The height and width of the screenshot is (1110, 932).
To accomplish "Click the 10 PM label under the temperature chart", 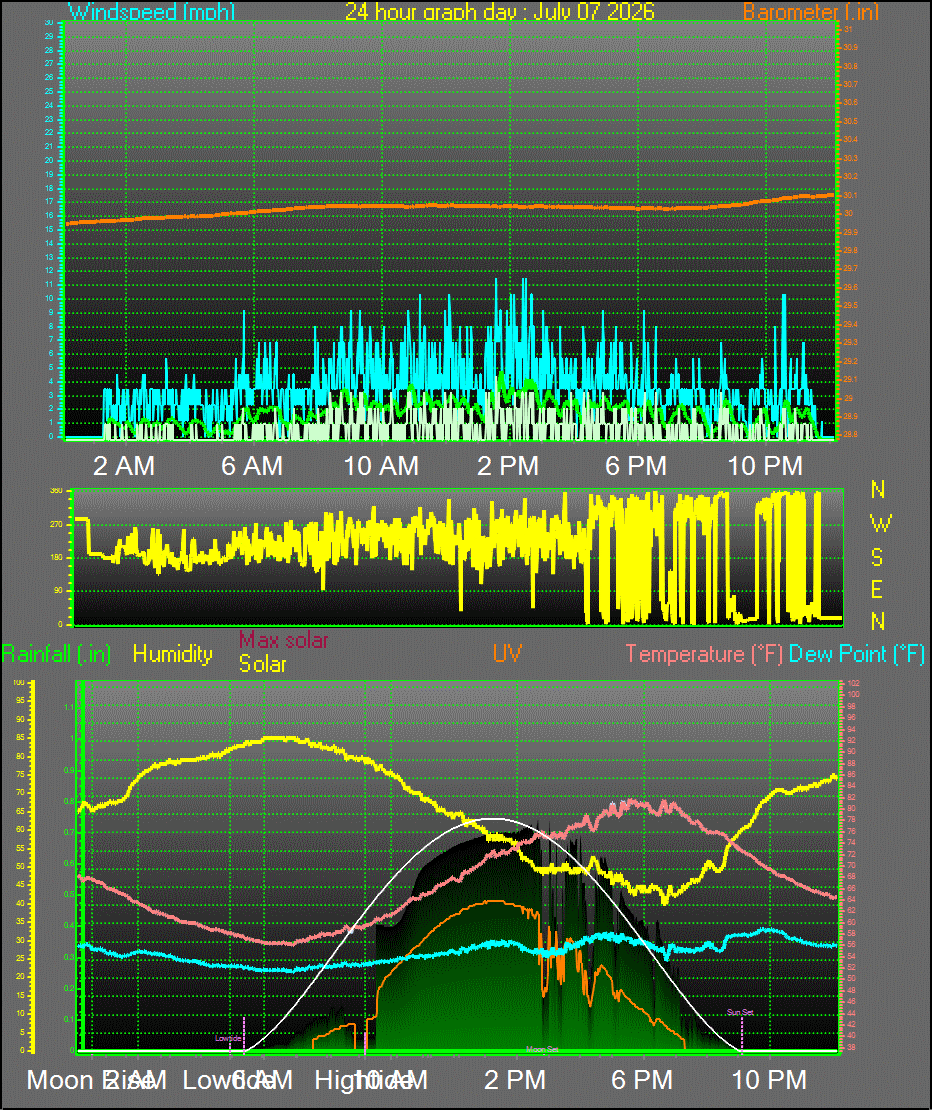I will 769,1080.
